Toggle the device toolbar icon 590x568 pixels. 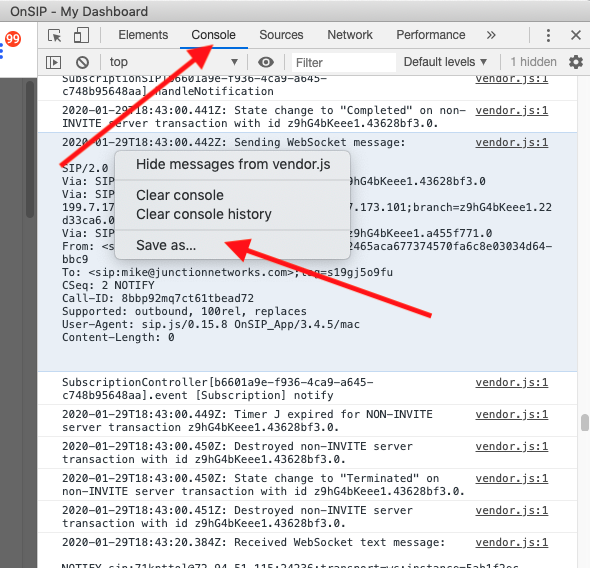(x=81, y=35)
